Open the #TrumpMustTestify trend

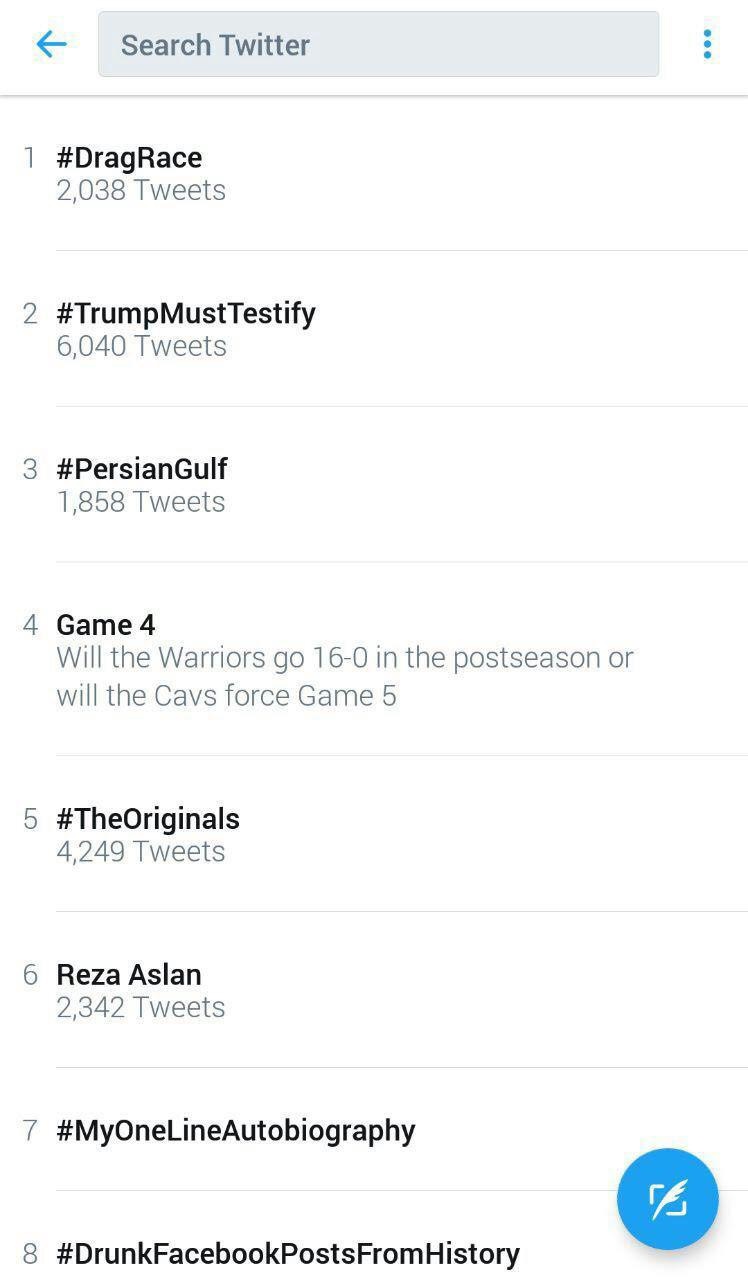click(x=186, y=314)
